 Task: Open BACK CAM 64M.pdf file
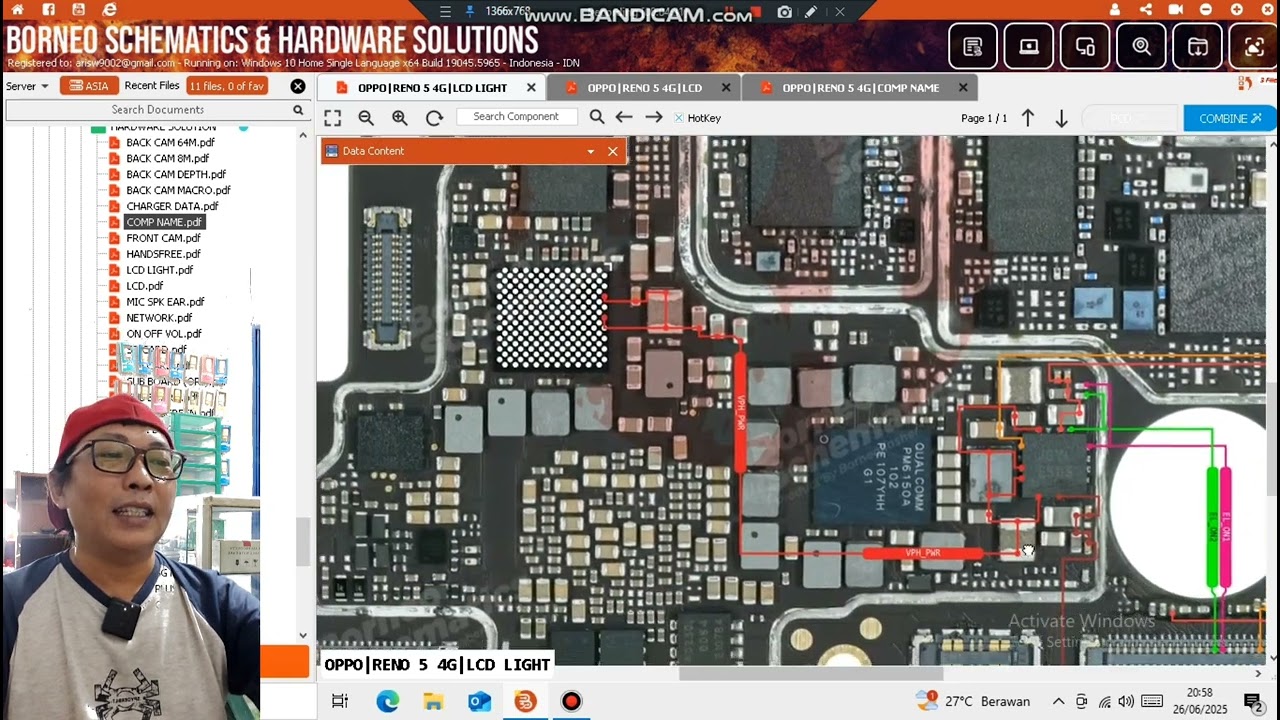coord(170,142)
